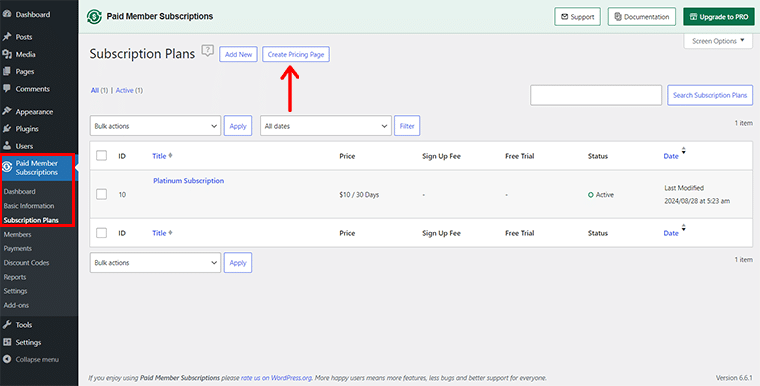This screenshot has width=760, height=386.
Task: Open the top Bulk actions dropdown
Action: coord(155,126)
